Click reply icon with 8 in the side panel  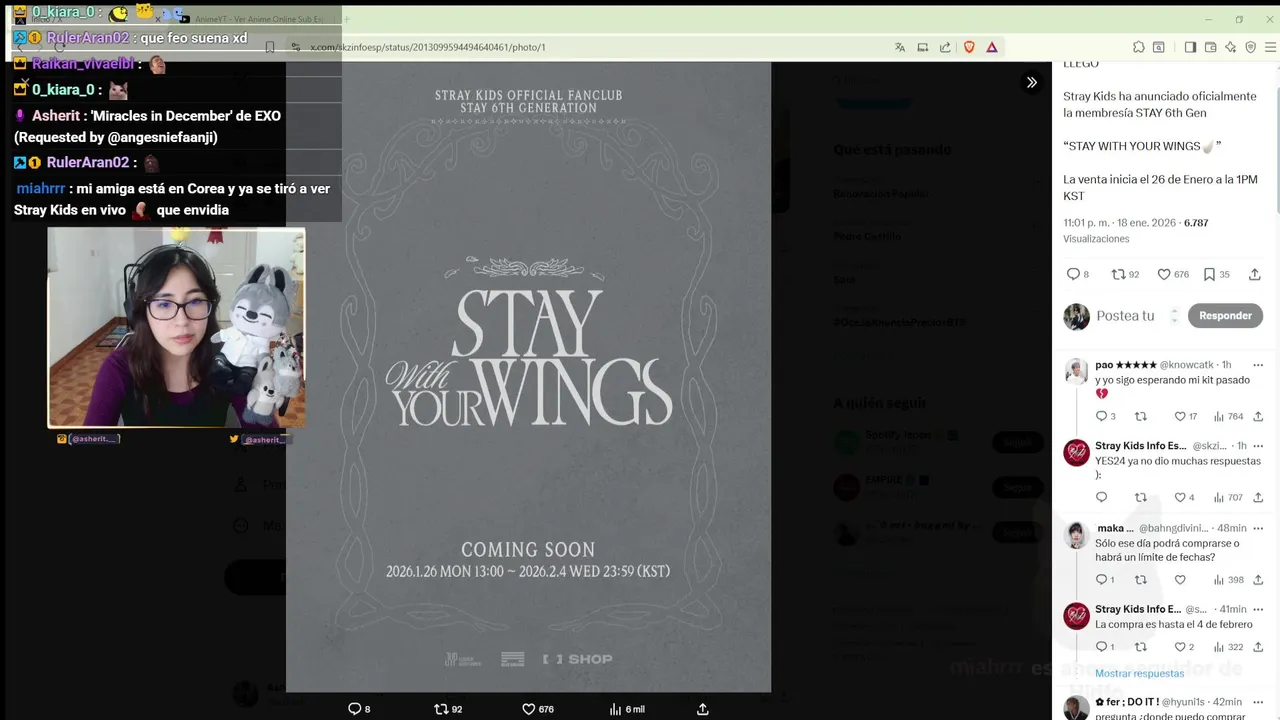1073,274
